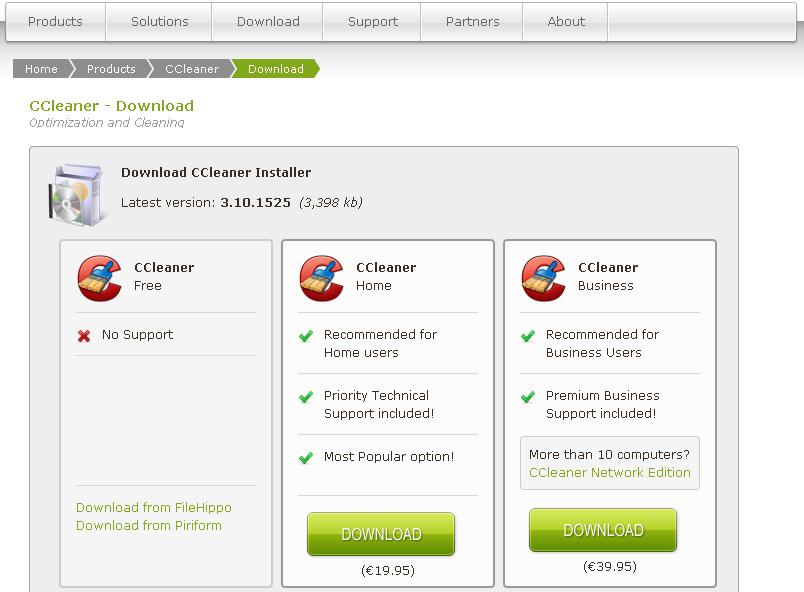Click the version number 3.10.1525
The height and width of the screenshot is (592, 804).
coord(255,202)
